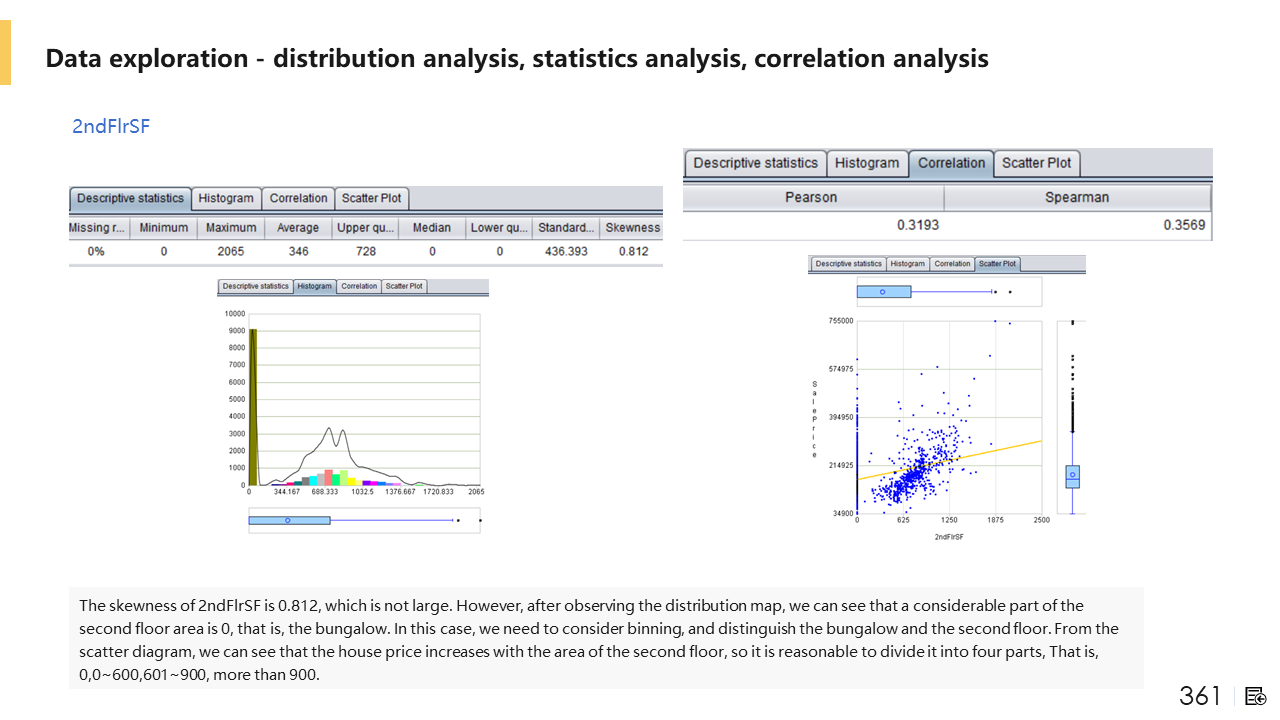Screen dimensions: 1280x720
Task: Open Scatter Plot tab above Spearman header
Action: pyautogui.click(x=1036, y=163)
